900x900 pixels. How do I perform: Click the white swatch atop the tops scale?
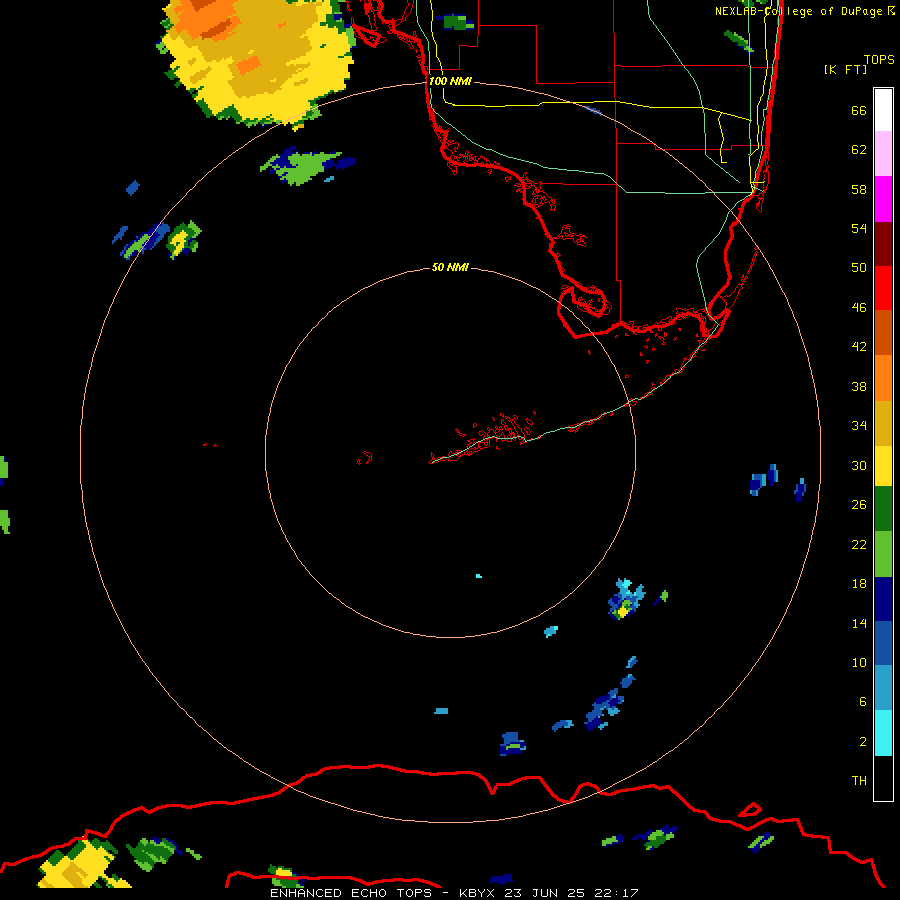(883, 110)
